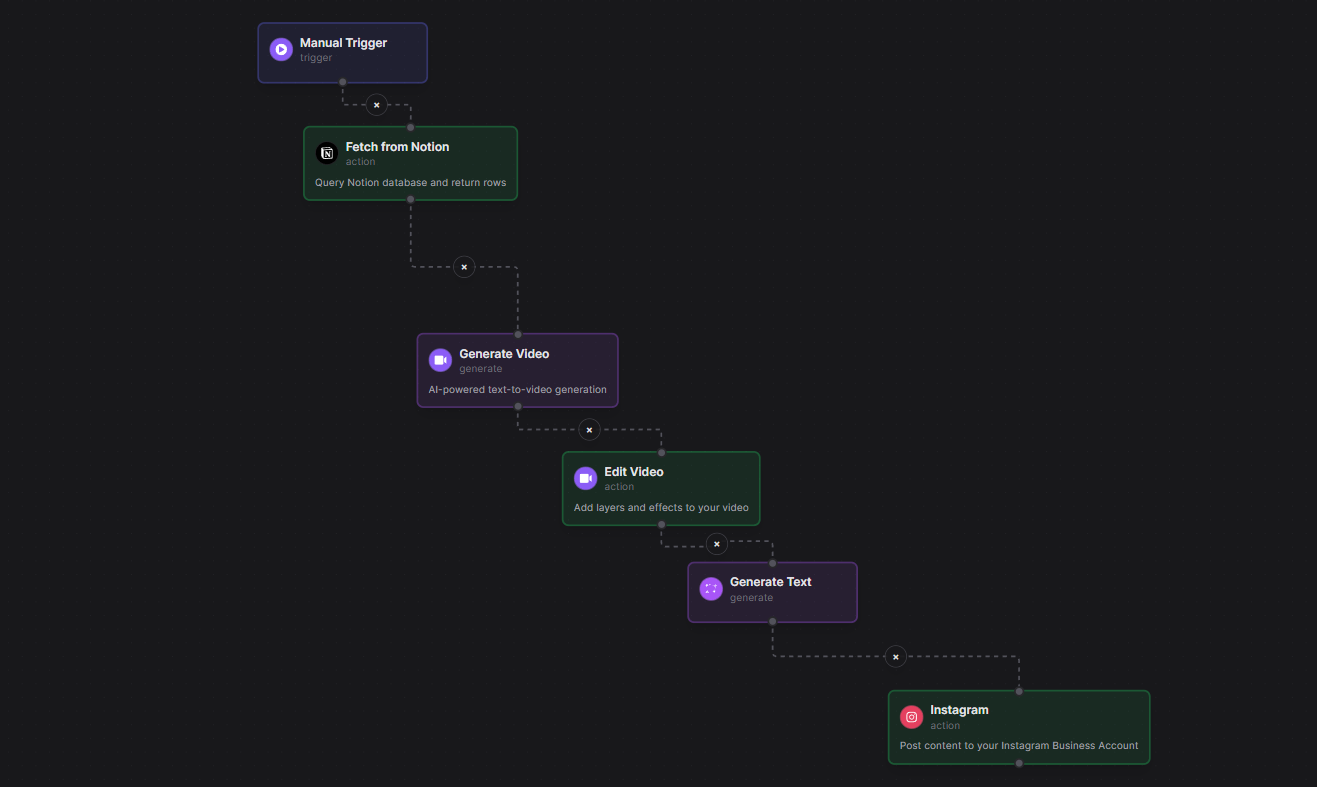Viewport: 1317px width, 787px height.
Task: Remove the Edit Video to Generate Text connection
Action: point(717,543)
